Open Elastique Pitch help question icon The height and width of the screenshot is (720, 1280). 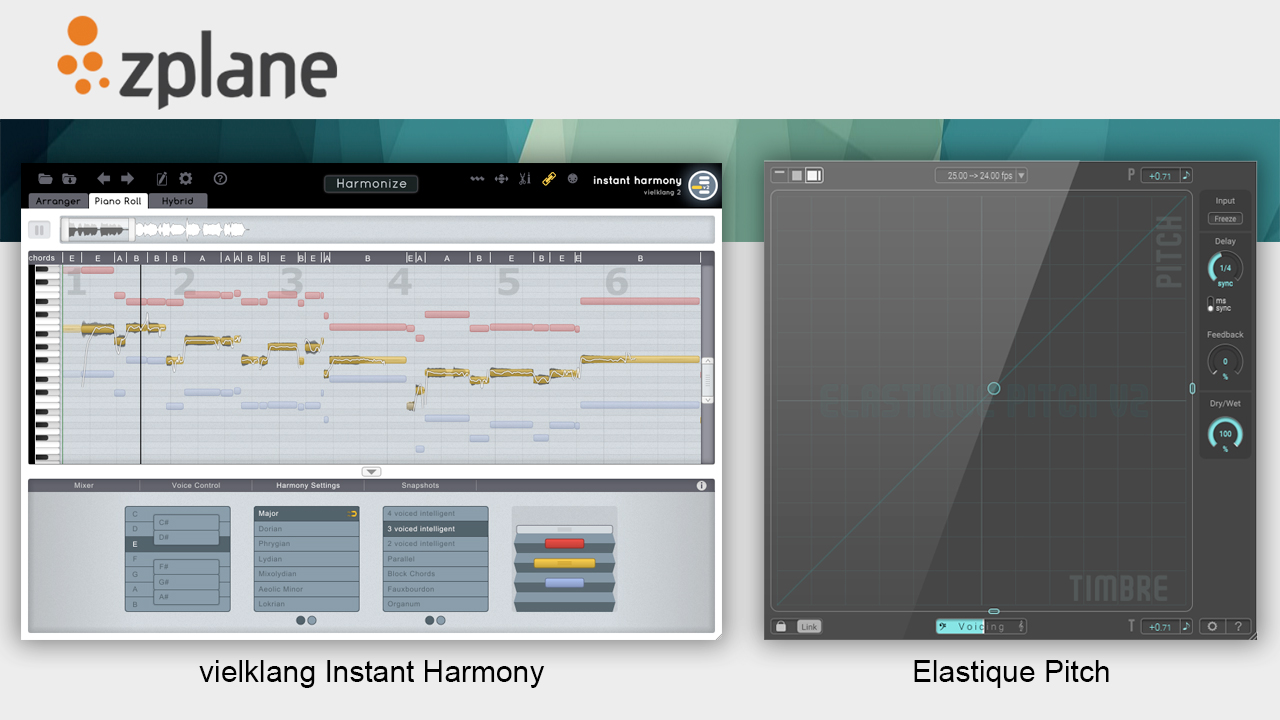click(1238, 627)
